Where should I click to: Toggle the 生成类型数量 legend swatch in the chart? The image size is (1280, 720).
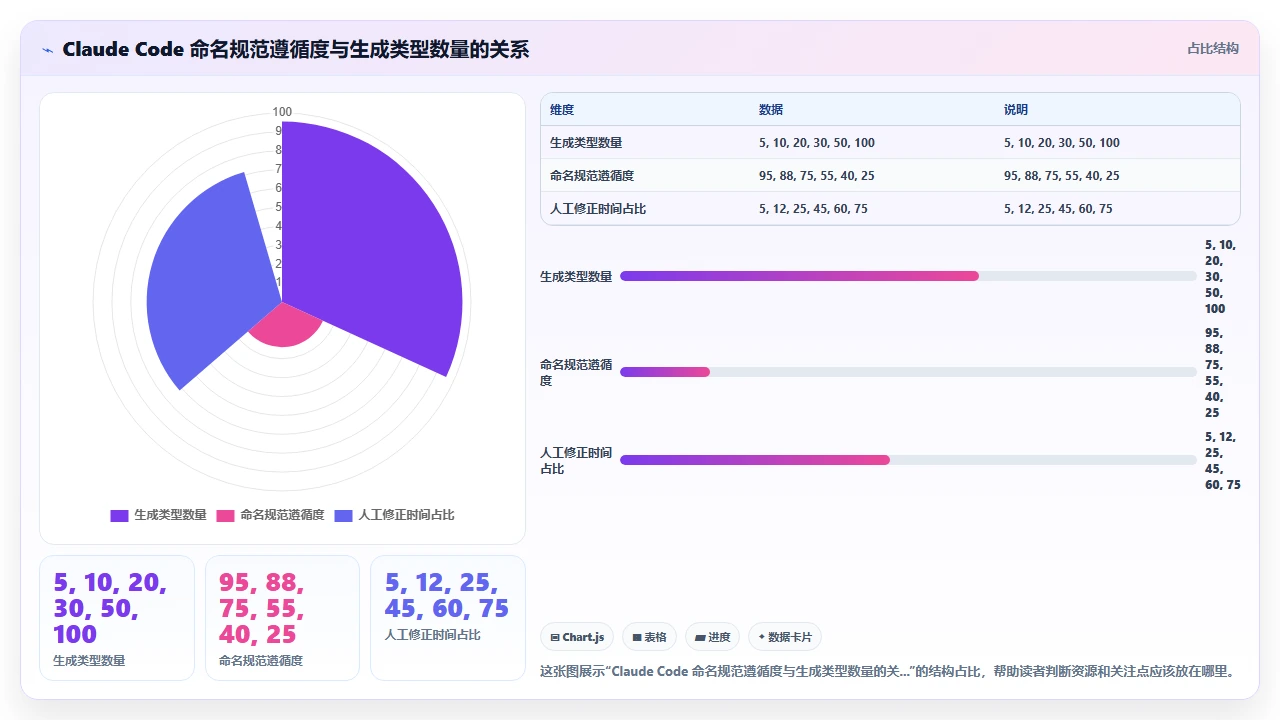coord(119,515)
